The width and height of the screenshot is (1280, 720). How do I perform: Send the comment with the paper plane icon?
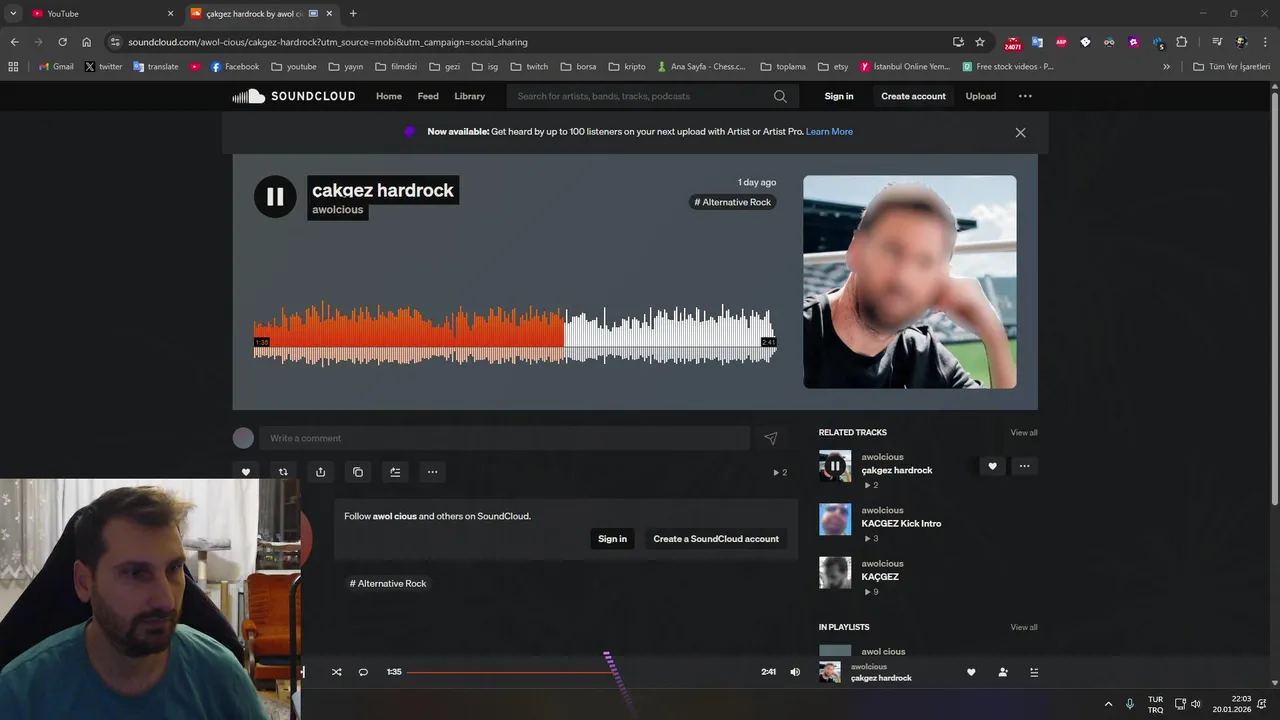pos(771,438)
